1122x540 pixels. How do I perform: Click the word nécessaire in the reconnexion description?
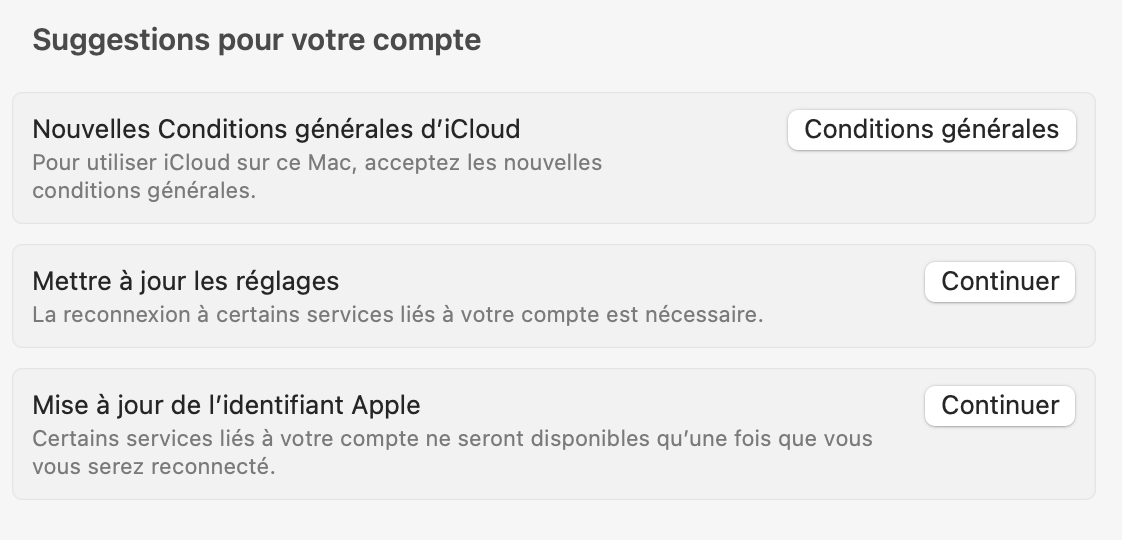tap(708, 315)
